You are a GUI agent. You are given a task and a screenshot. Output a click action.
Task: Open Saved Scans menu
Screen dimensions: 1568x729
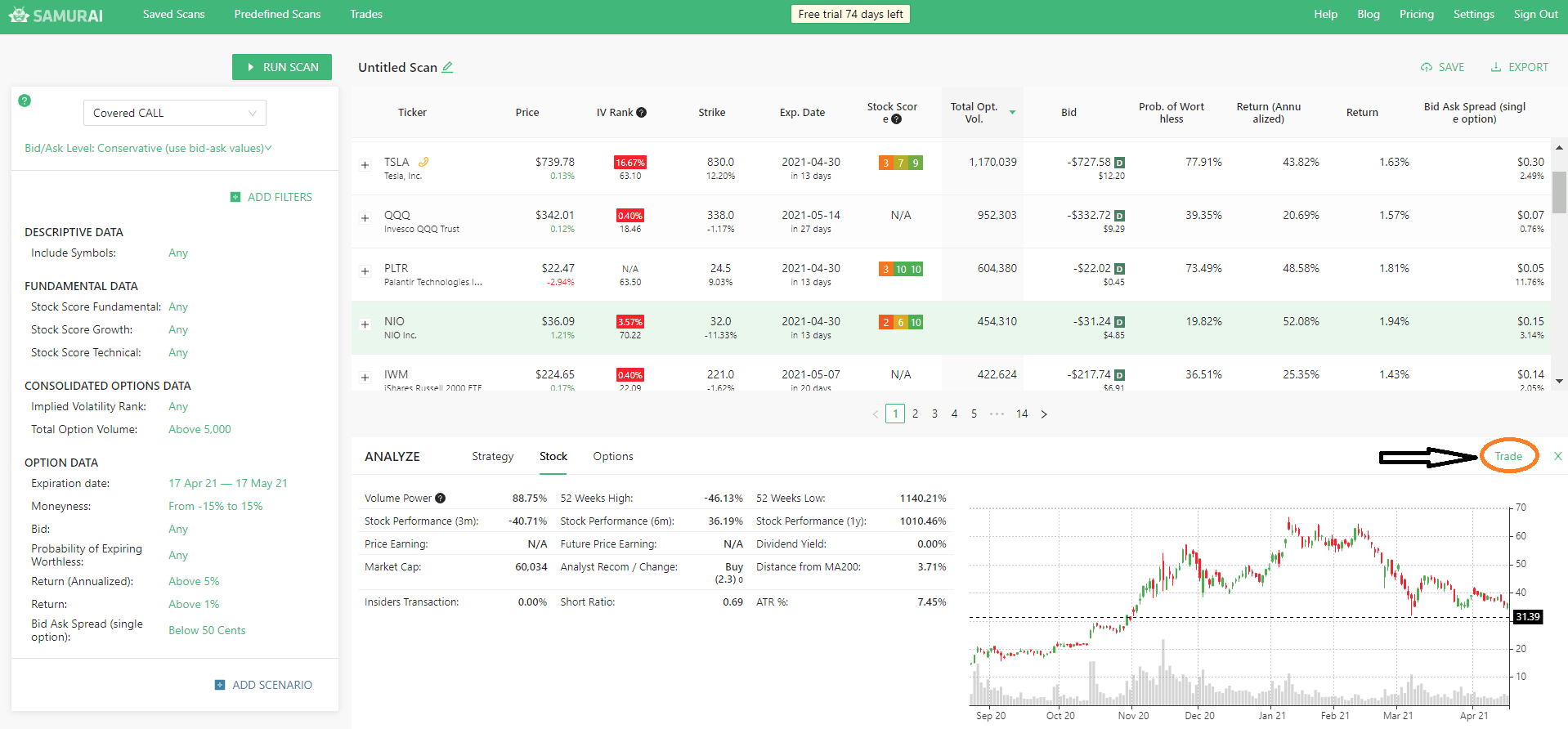(173, 14)
